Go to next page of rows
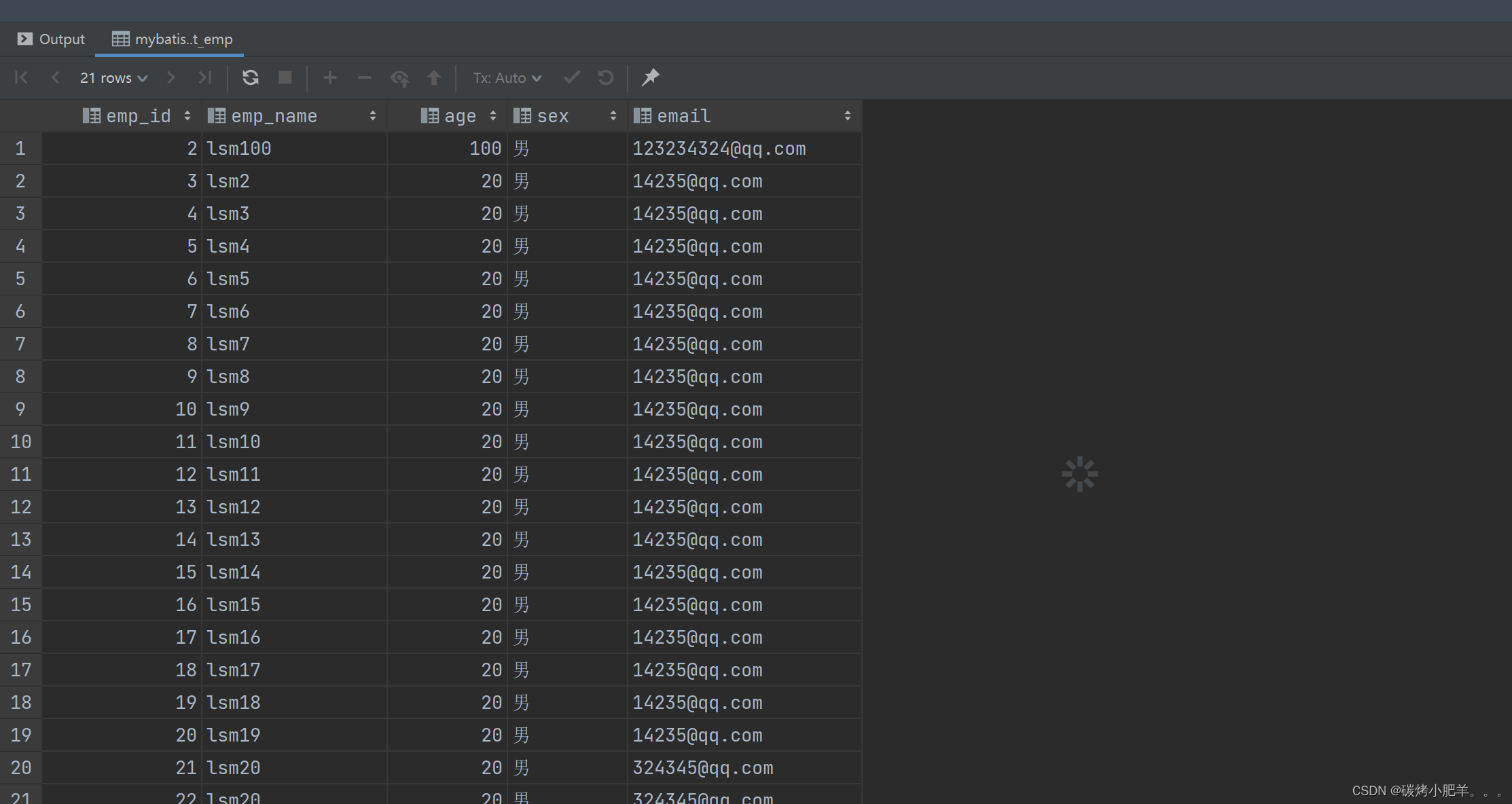Screen dimensions: 1512x804 click(170, 77)
